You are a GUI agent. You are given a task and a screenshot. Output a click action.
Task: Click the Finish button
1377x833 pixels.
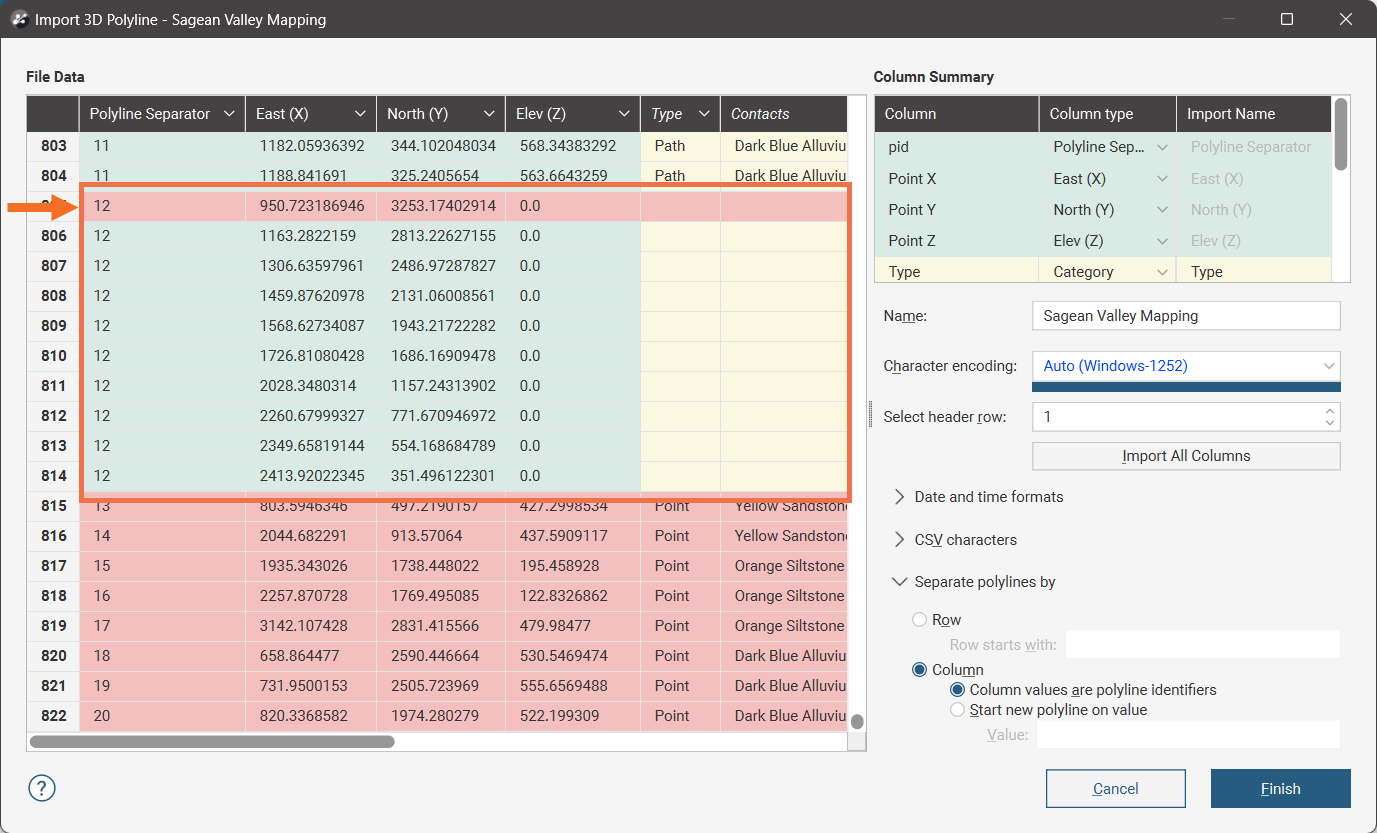[1280, 789]
